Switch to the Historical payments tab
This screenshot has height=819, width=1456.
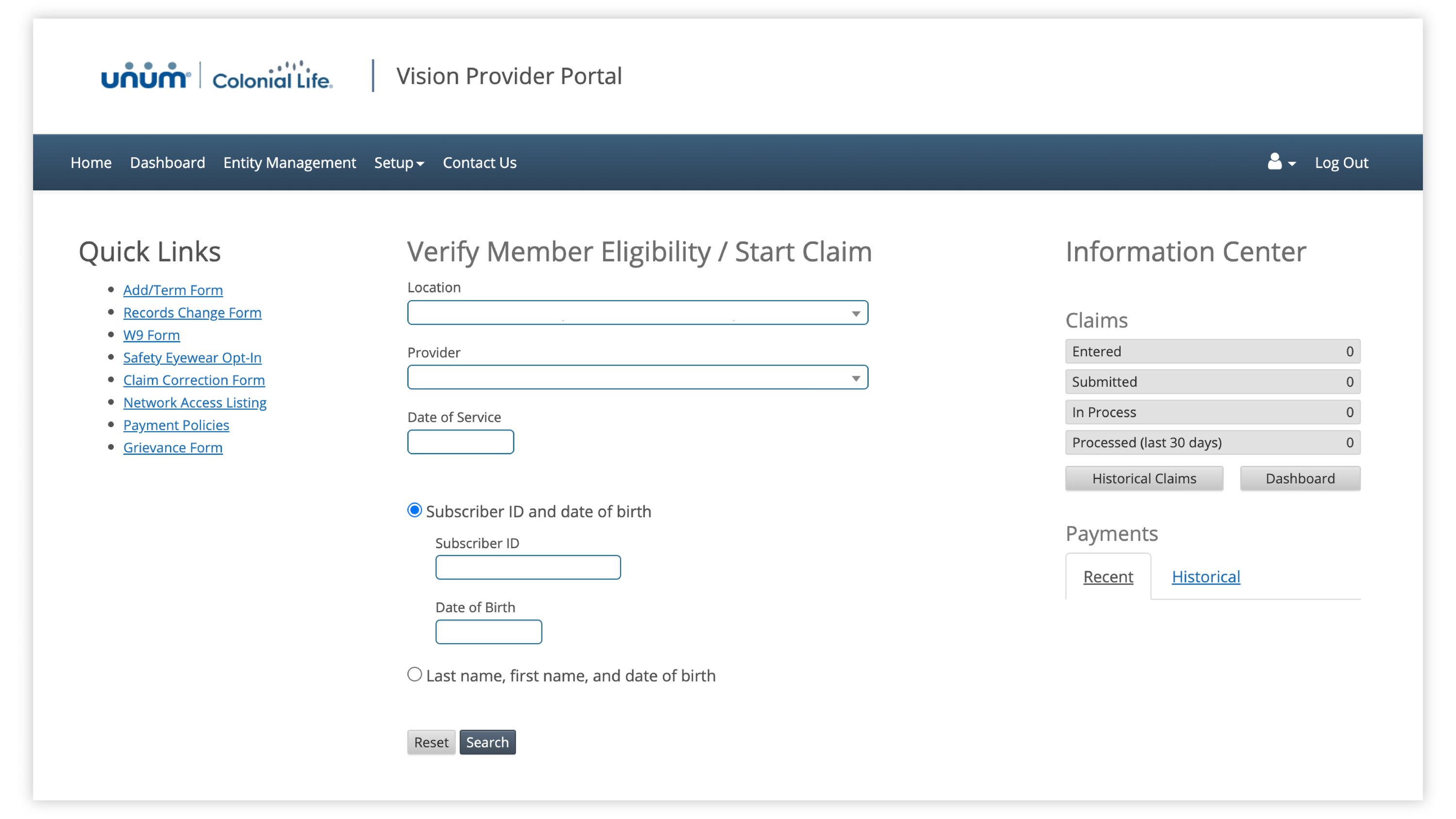coord(1206,577)
